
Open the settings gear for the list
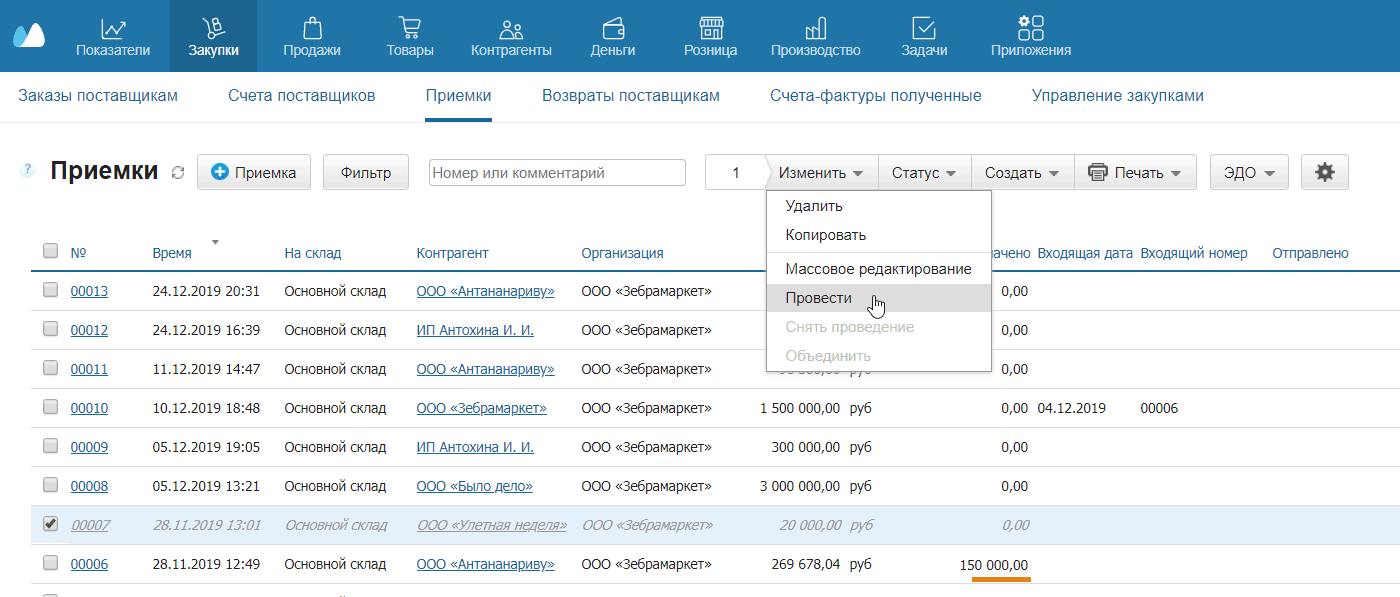click(1324, 171)
